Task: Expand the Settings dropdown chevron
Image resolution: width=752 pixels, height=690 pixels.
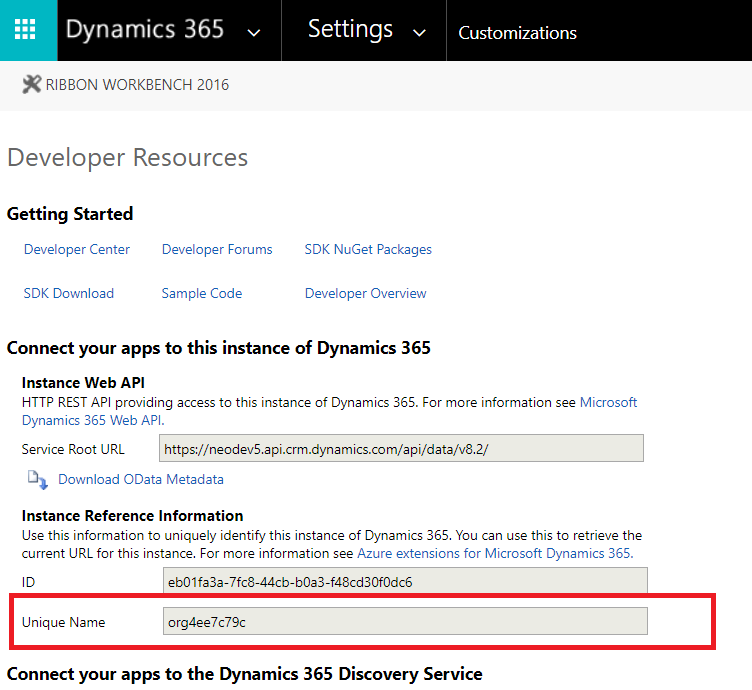Action: (x=419, y=33)
